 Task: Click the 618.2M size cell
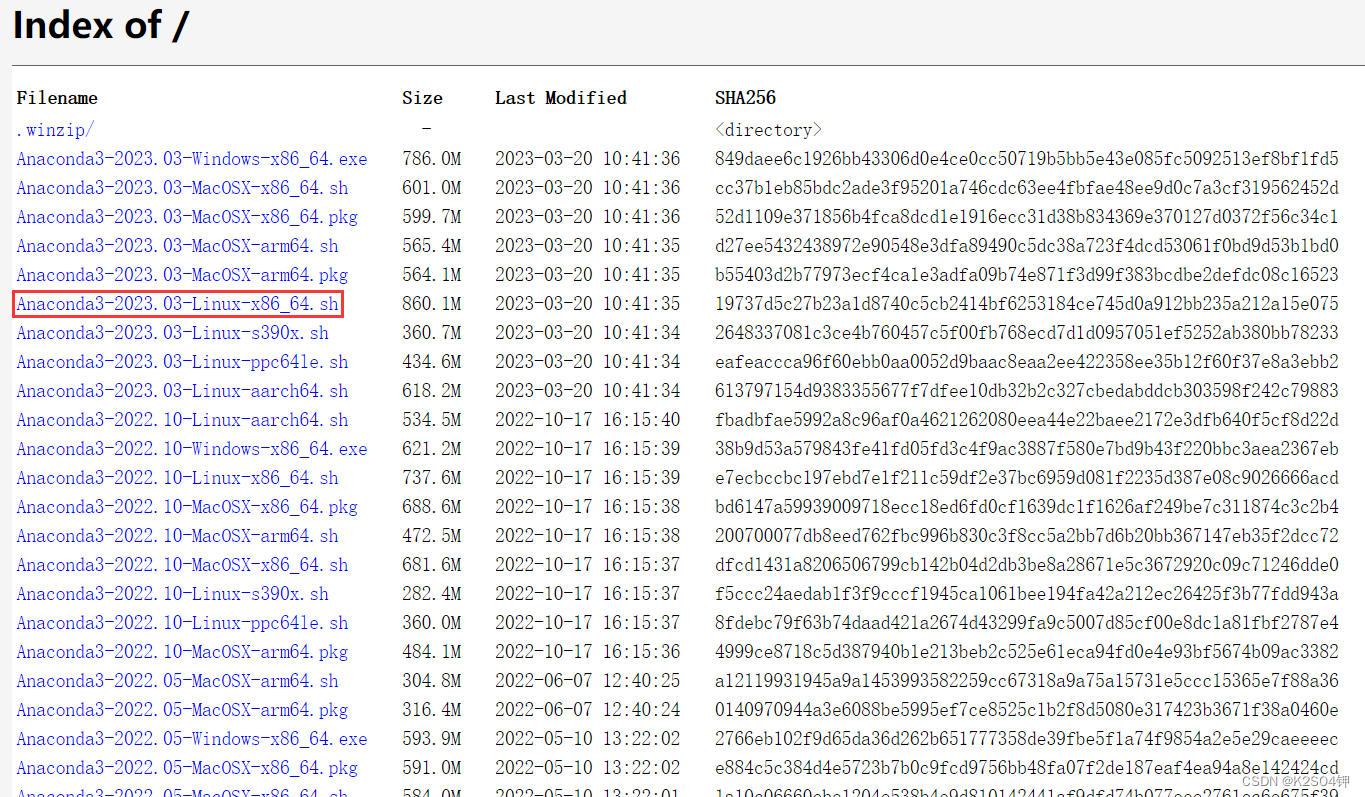click(431, 391)
